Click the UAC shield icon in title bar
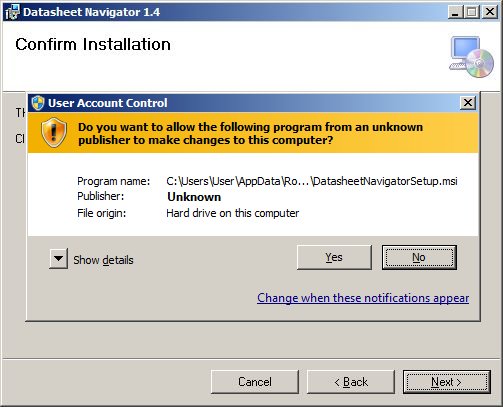Image resolution: width=503 pixels, height=407 pixels. click(x=38, y=103)
